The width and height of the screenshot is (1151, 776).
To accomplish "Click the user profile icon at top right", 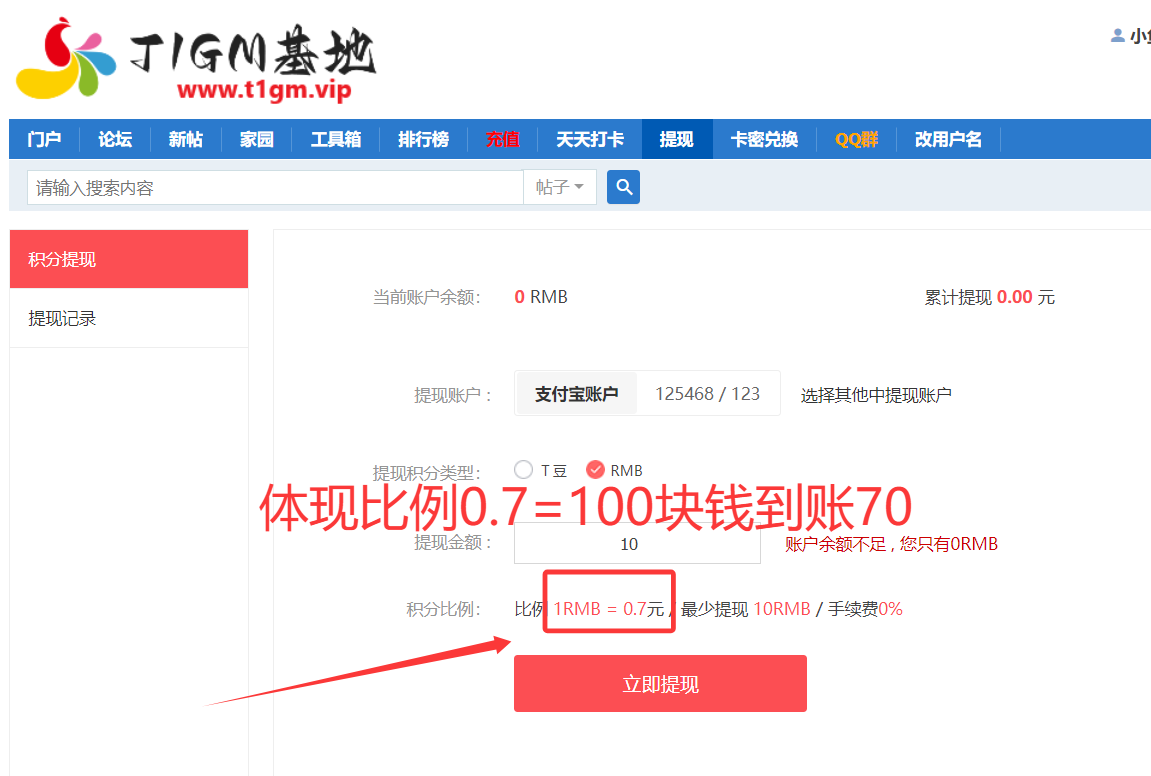I will pos(1116,34).
